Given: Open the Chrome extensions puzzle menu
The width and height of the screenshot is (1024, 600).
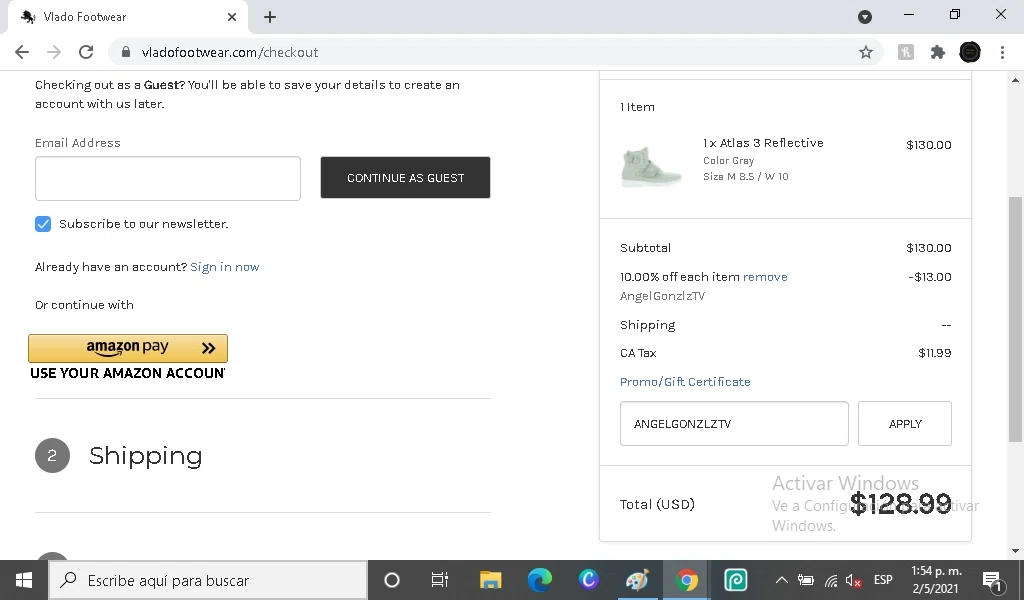Looking at the screenshot, I should 938,52.
